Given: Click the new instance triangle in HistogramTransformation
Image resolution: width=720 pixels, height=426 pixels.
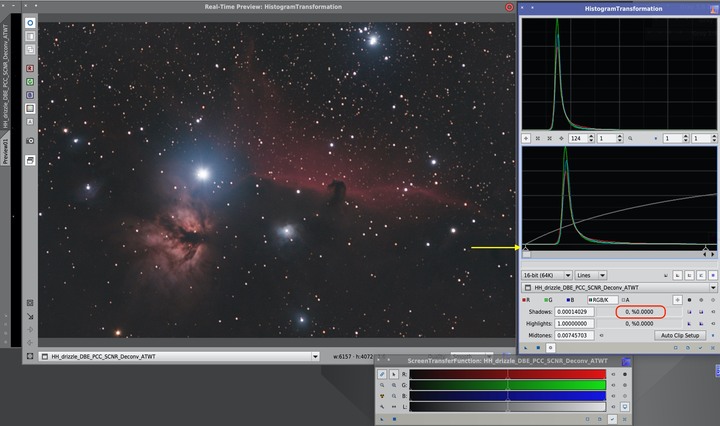Looking at the screenshot, I should (x=526, y=348).
